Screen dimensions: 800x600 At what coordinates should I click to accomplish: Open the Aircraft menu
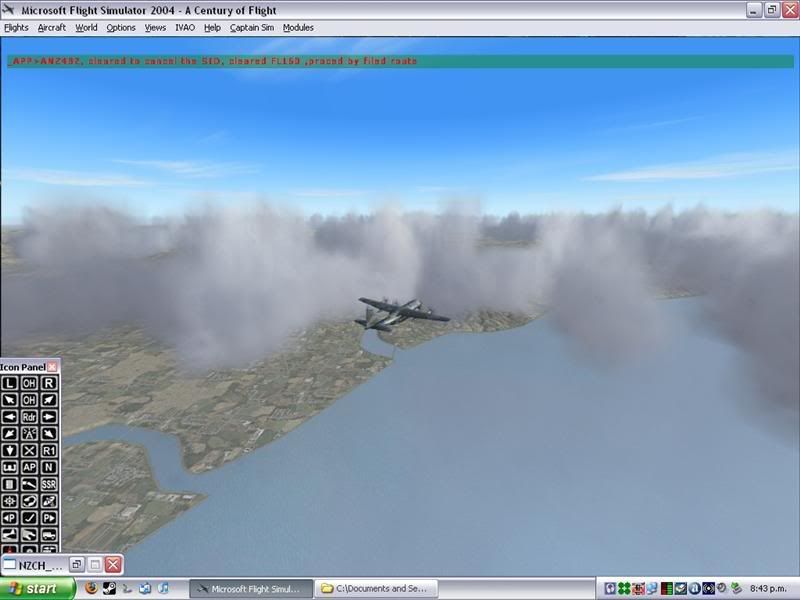pos(51,28)
